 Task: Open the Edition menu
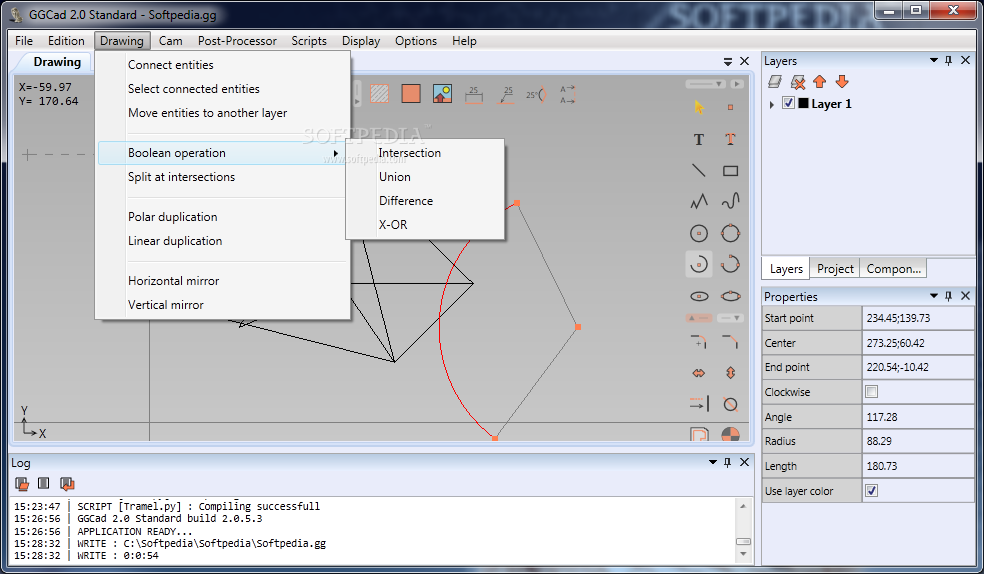tap(66, 41)
